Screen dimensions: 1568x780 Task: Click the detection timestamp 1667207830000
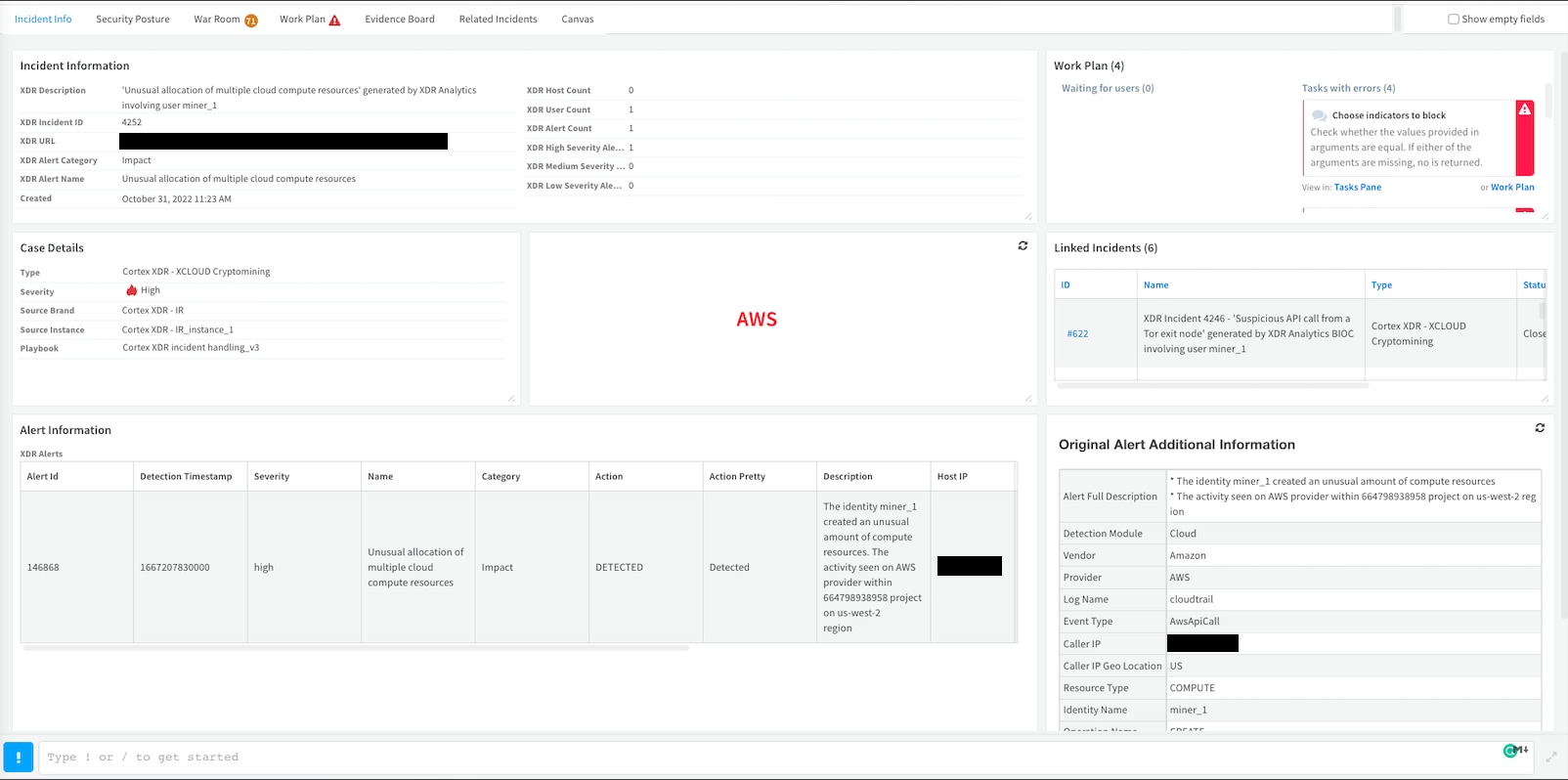pyautogui.click(x=175, y=568)
